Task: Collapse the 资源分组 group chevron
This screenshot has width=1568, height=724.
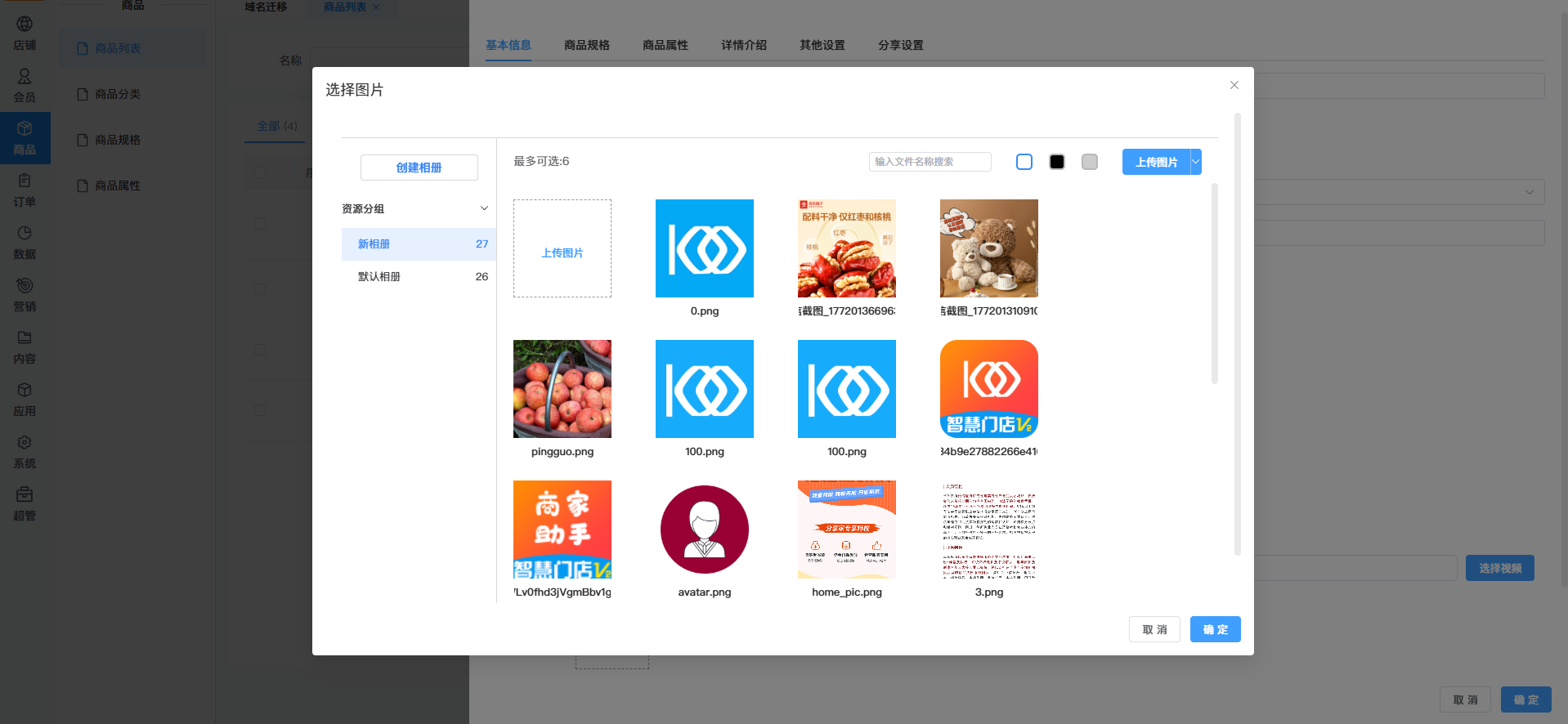Action: (484, 208)
